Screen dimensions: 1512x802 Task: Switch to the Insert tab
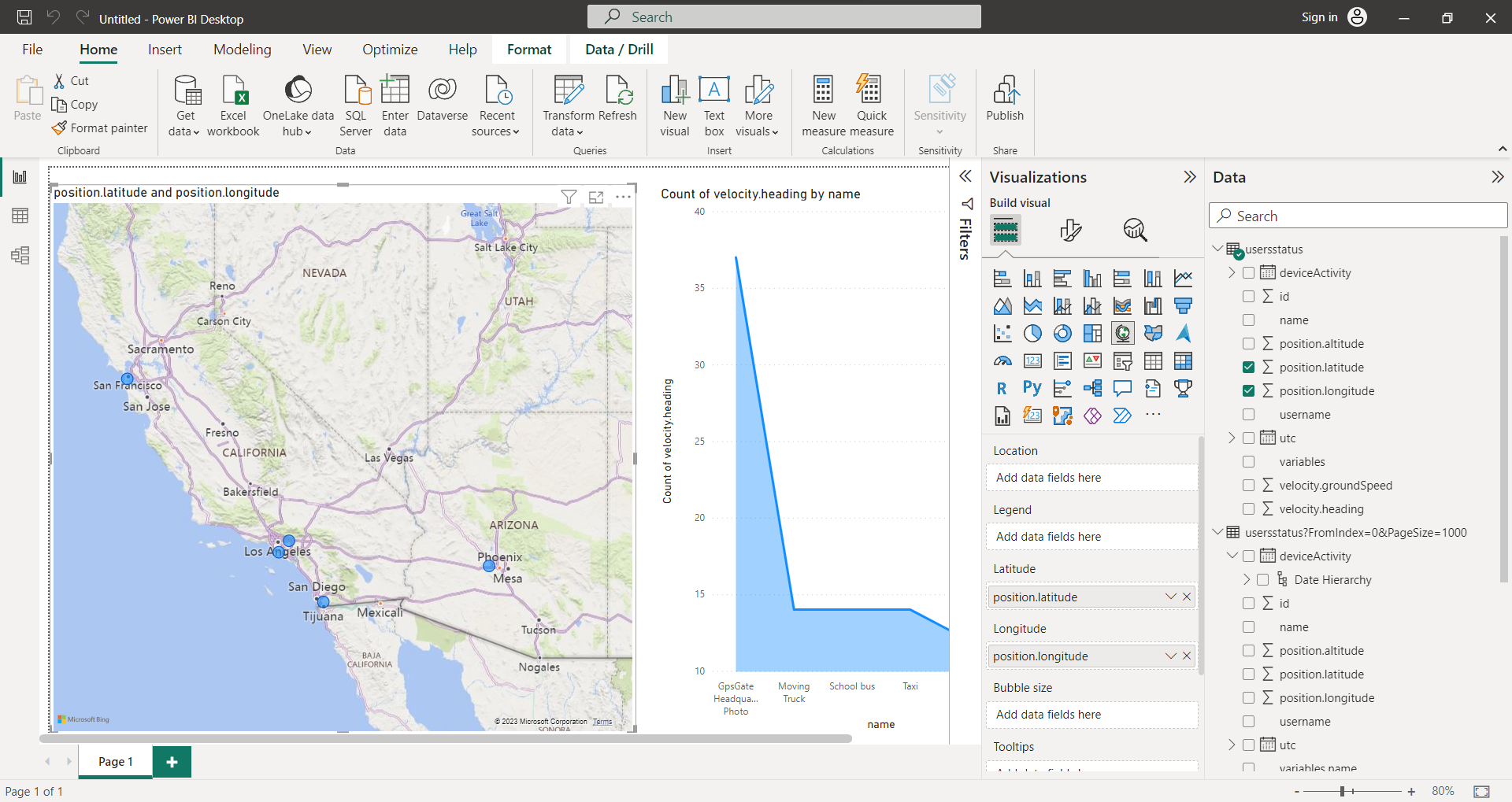[165, 50]
